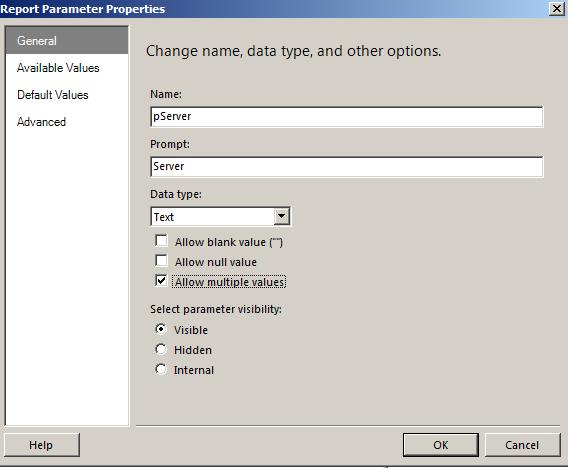Click the Allow multiple values label
This screenshot has width=568, height=468.
(230, 282)
